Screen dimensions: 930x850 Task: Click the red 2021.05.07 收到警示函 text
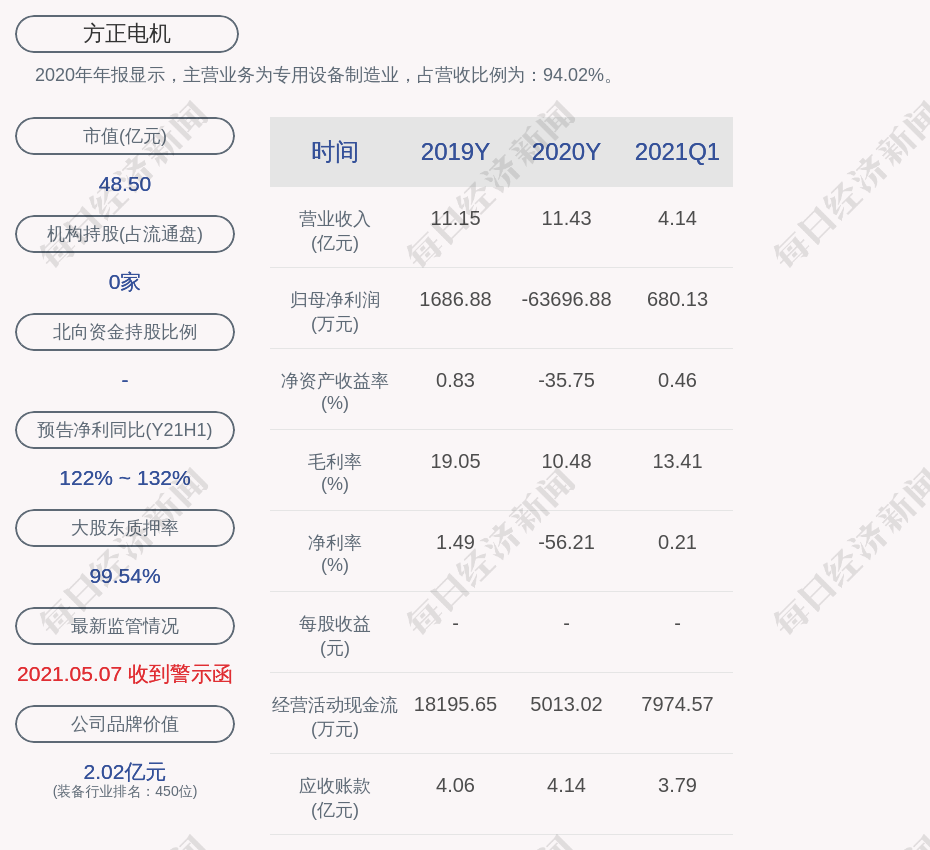(125, 674)
